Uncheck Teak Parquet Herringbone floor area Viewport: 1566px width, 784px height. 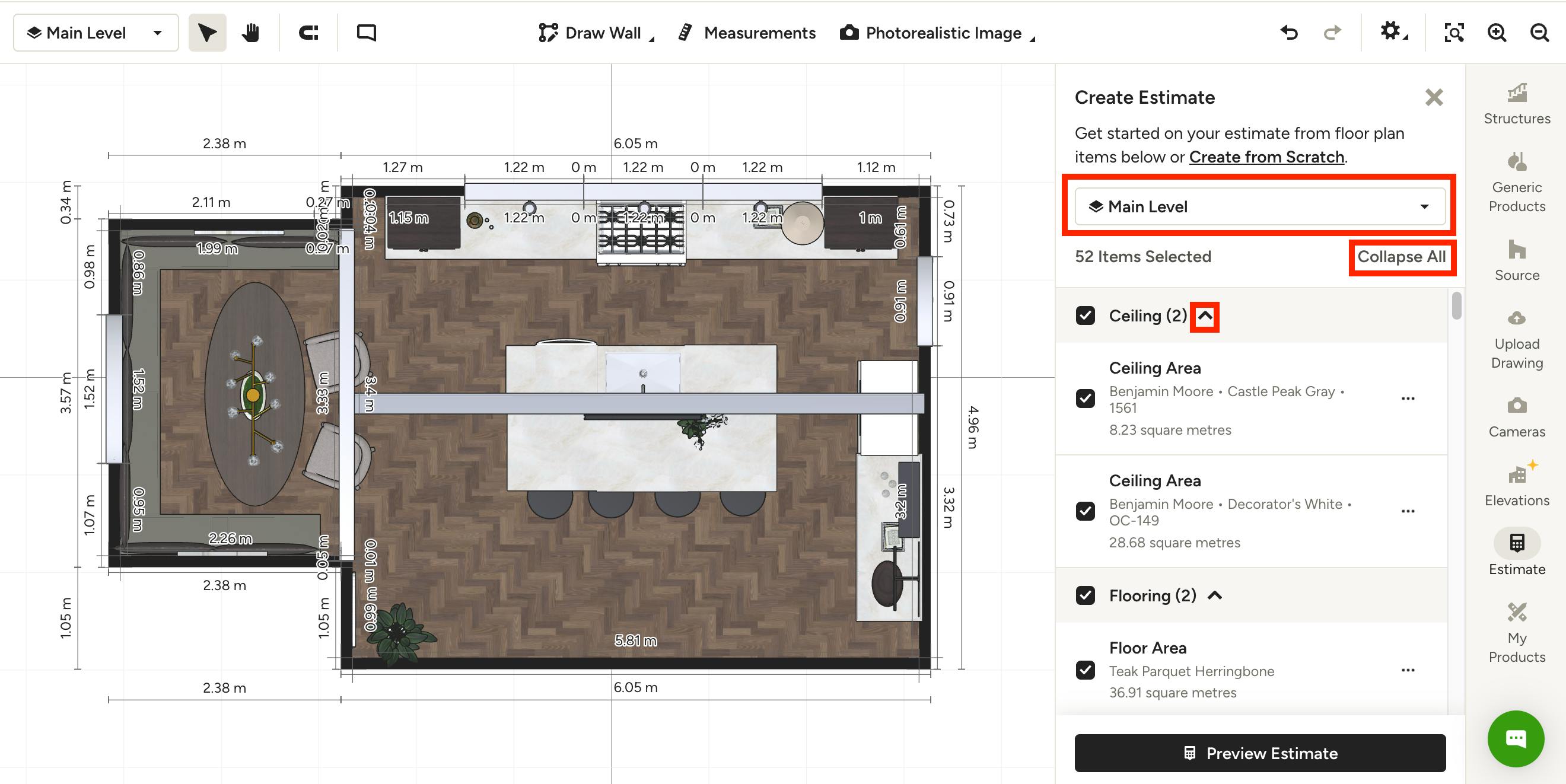click(1085, 670)
